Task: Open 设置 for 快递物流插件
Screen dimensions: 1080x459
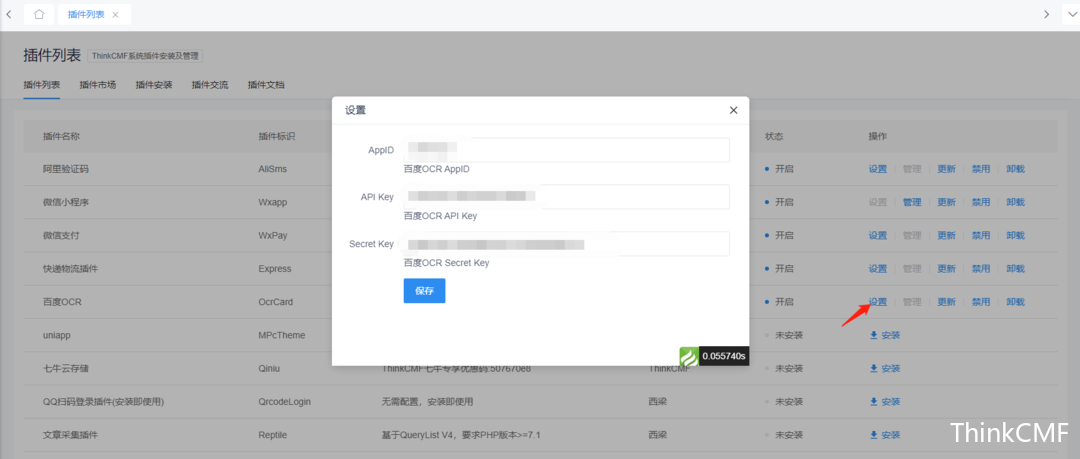Action: point(878,269)
